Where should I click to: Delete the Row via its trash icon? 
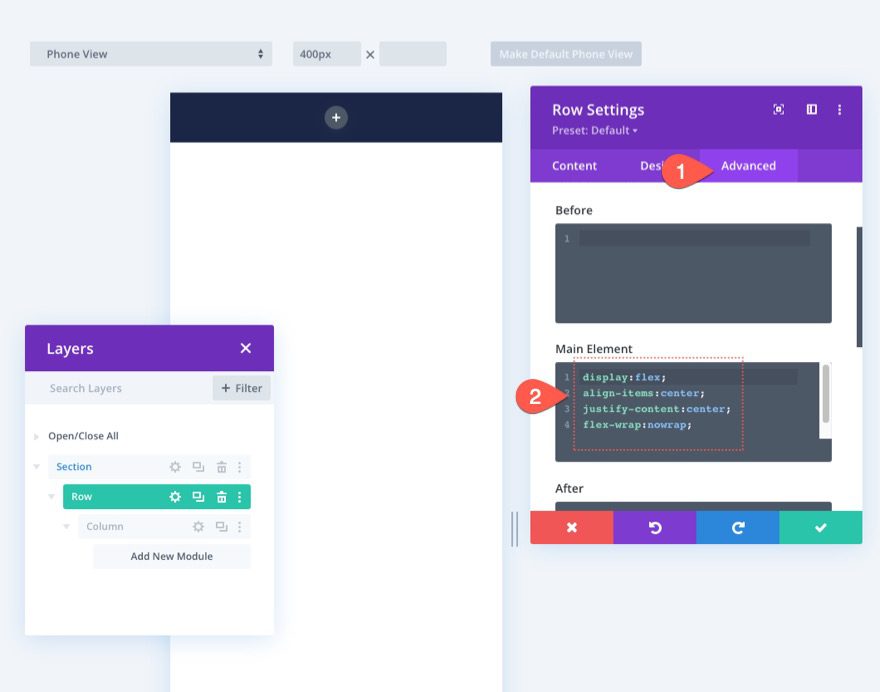[x=223, y=496]
